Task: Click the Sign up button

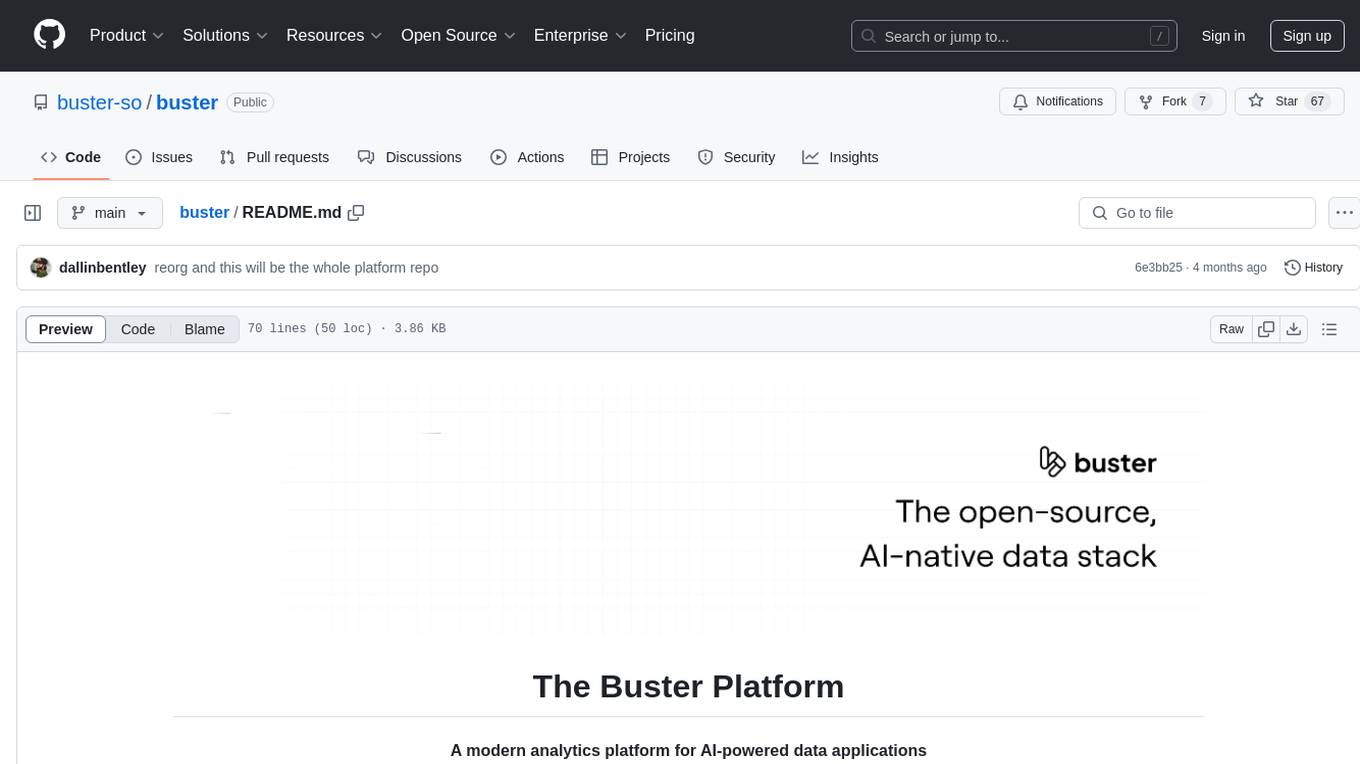Action: click(1307, 36)
